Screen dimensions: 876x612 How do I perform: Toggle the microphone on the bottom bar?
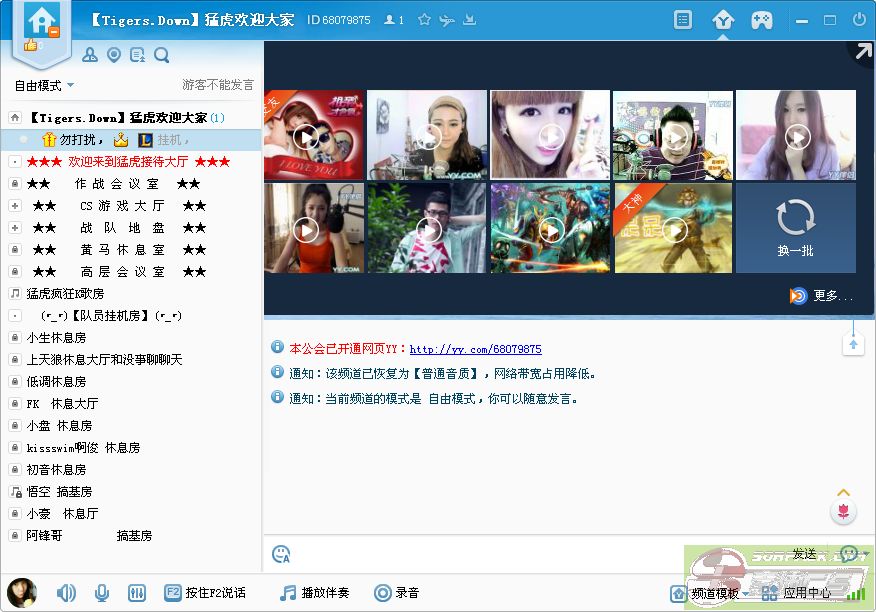[101, 592]
